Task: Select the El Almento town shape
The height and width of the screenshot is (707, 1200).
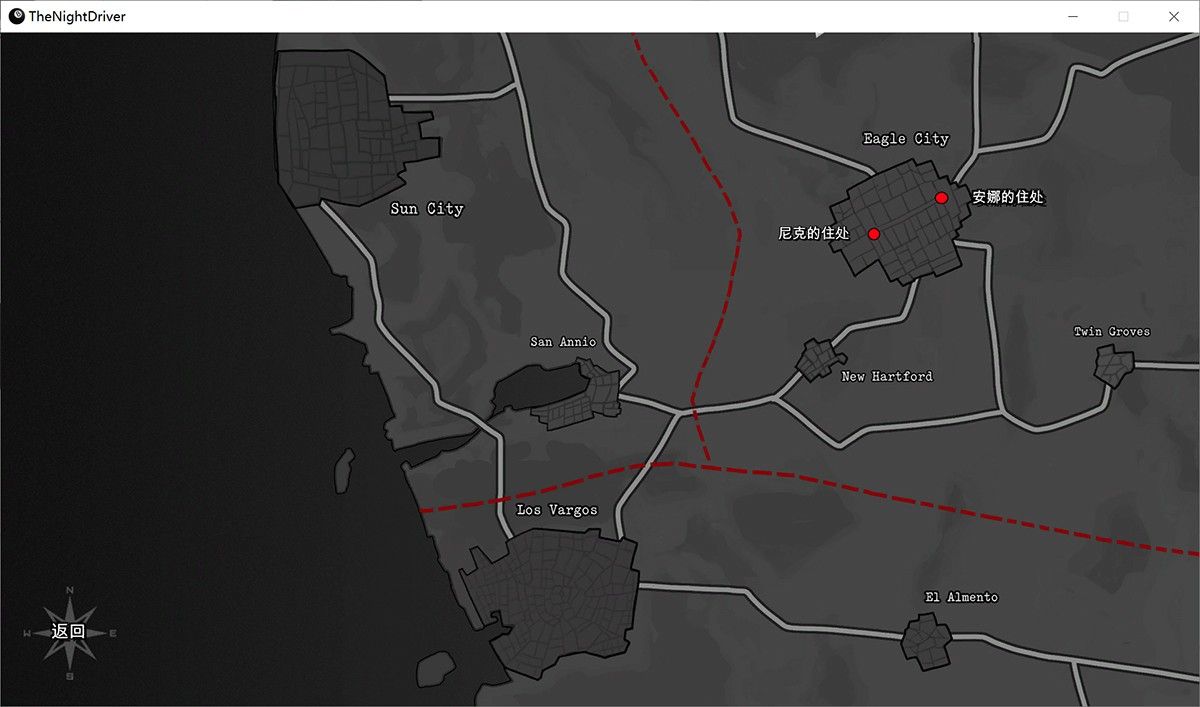Action: coord(926,639)
